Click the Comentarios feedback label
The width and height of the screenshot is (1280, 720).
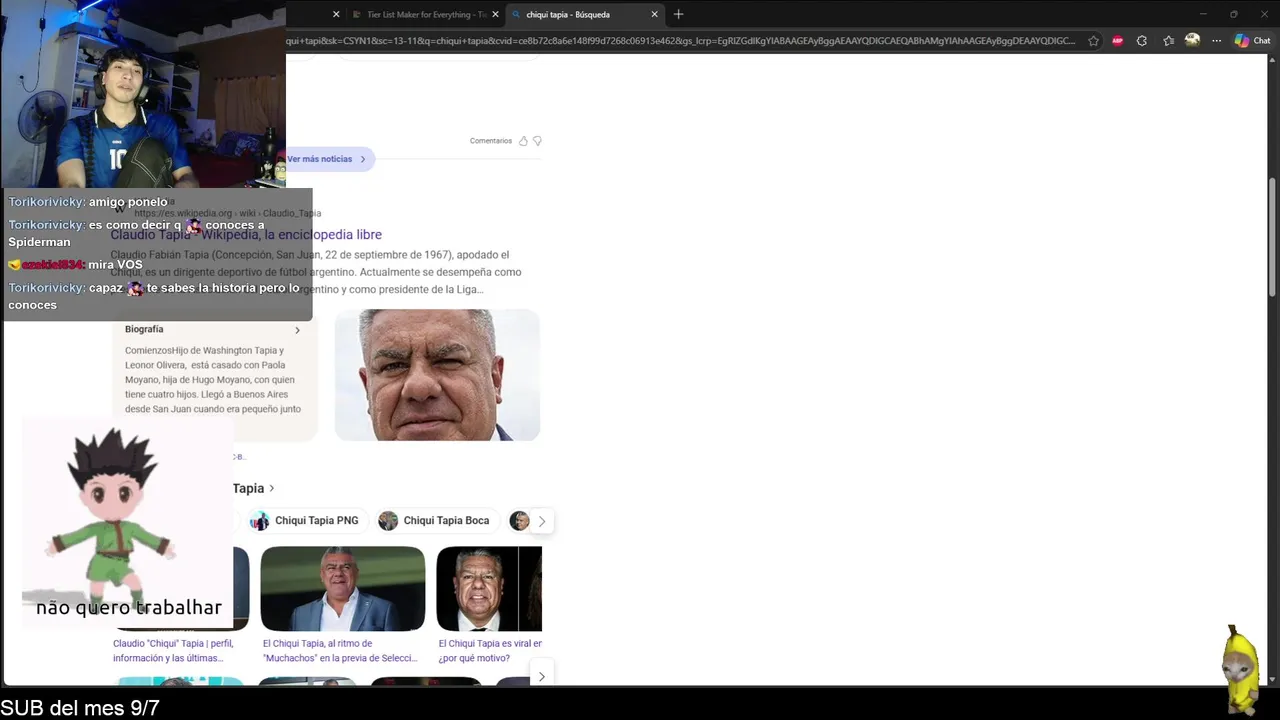(491, 141)
